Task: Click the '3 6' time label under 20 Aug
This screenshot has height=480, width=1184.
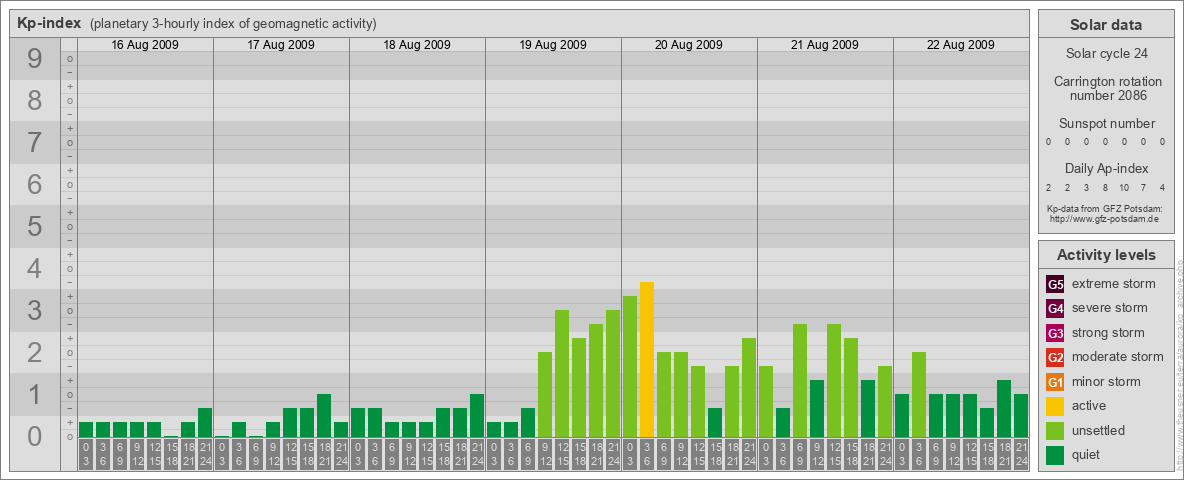Action: click(646, 454)
